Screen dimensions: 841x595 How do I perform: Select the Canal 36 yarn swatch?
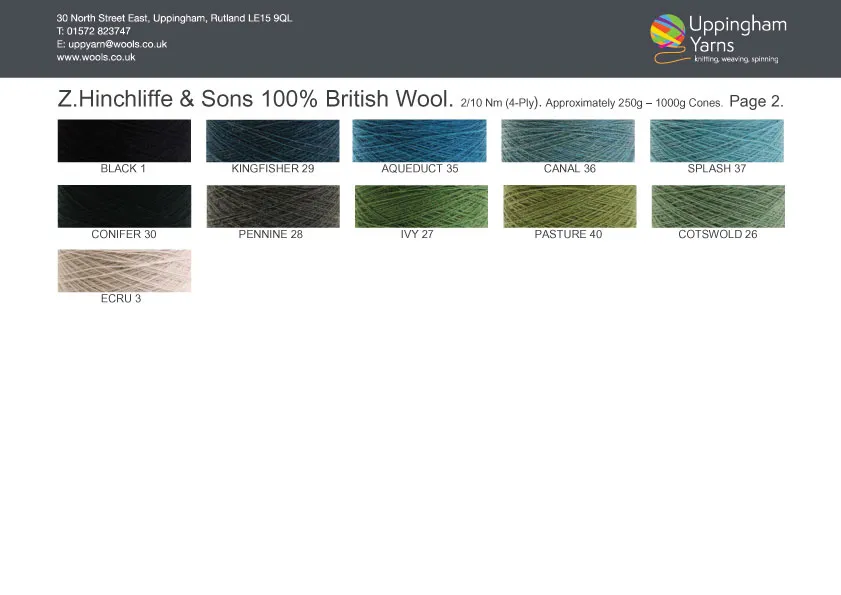tap(568, 141)
